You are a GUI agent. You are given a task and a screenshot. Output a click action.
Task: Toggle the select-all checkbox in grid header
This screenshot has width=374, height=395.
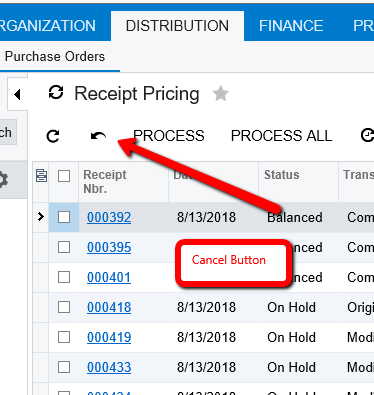pyautogui.click(x=64, y=176)
